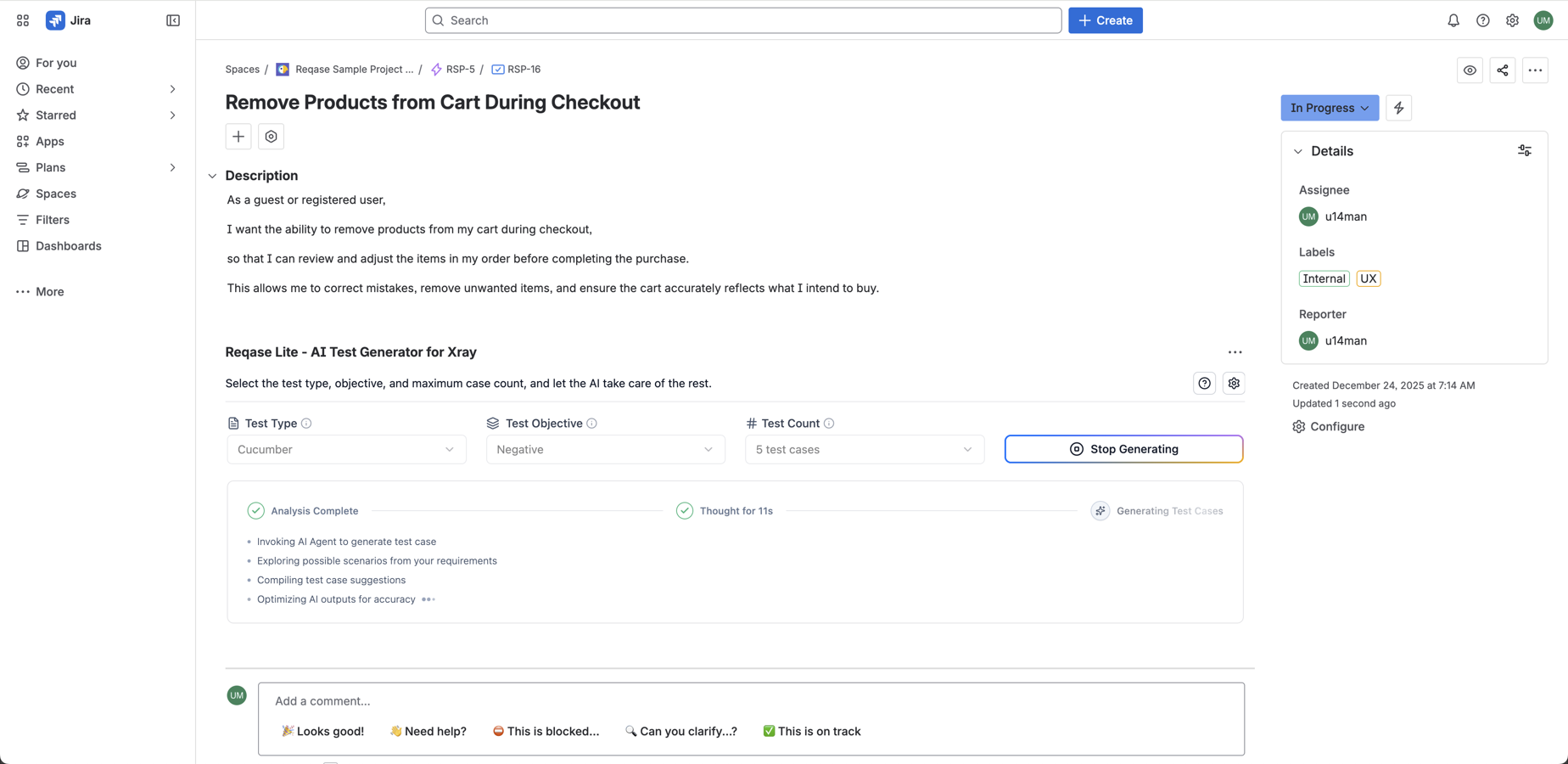Open the Cucumber Test Type dropdown

click(x=345, y=449)
